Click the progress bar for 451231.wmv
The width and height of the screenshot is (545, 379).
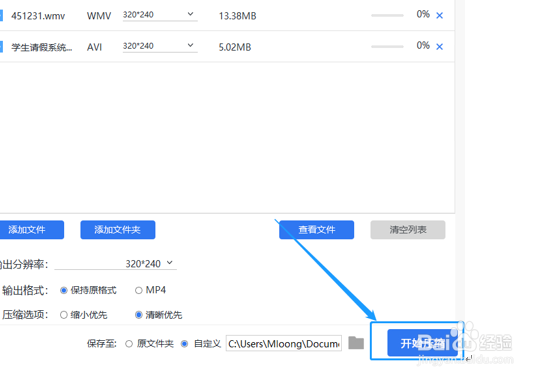pos(387,15)
